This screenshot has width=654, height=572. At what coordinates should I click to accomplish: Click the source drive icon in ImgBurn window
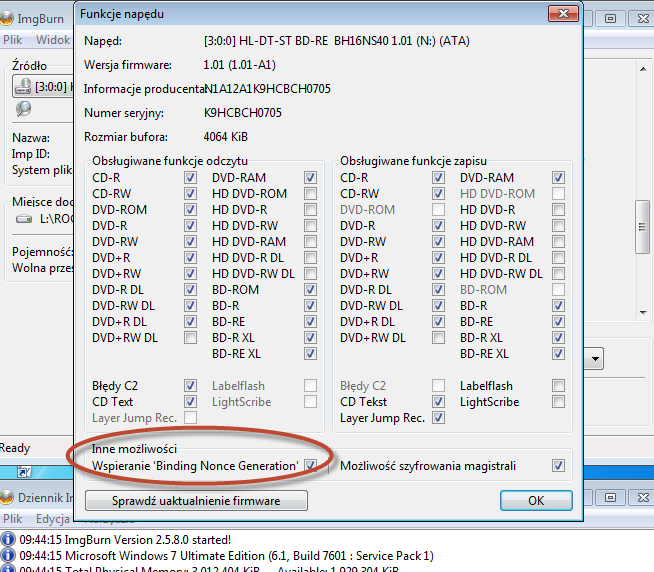[x=23, y=86]
